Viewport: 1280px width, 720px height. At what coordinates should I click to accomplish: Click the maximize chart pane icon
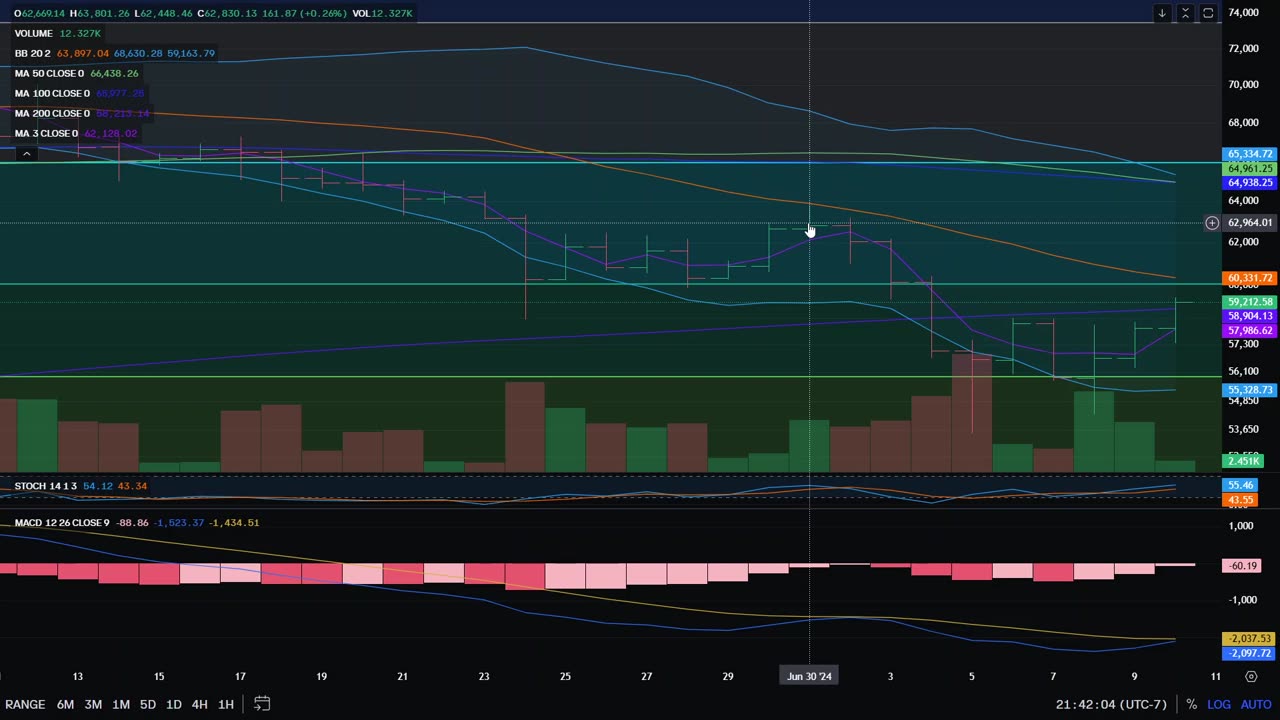[x=1208, y=13]
